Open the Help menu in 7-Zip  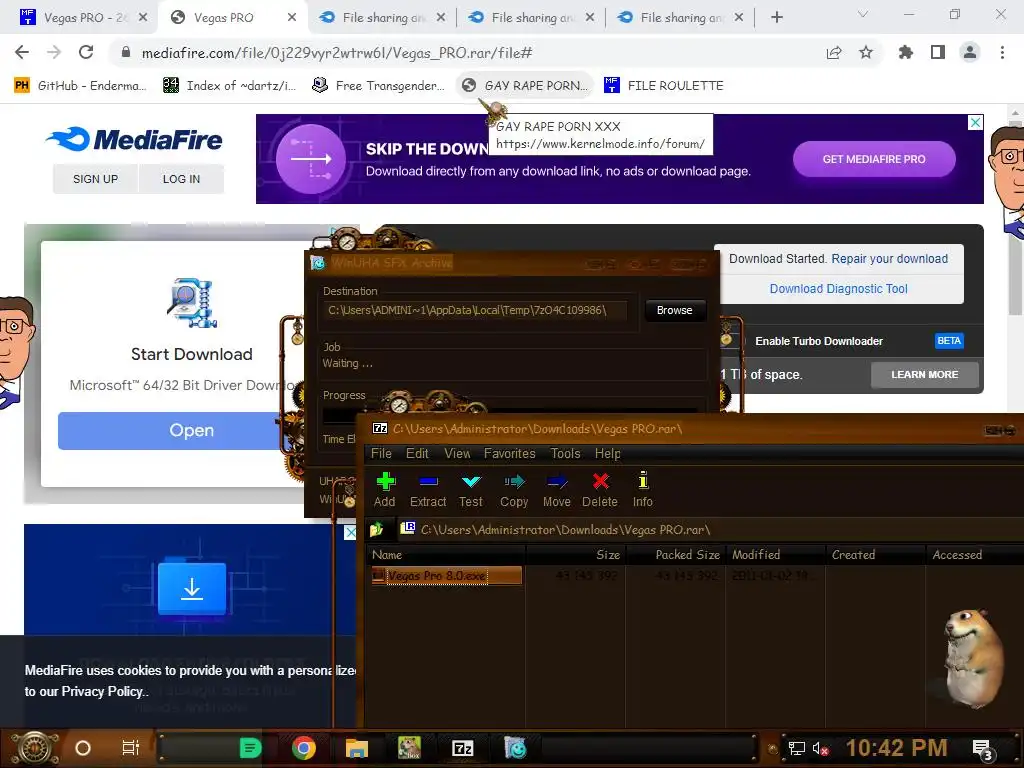tap(607, 453)
